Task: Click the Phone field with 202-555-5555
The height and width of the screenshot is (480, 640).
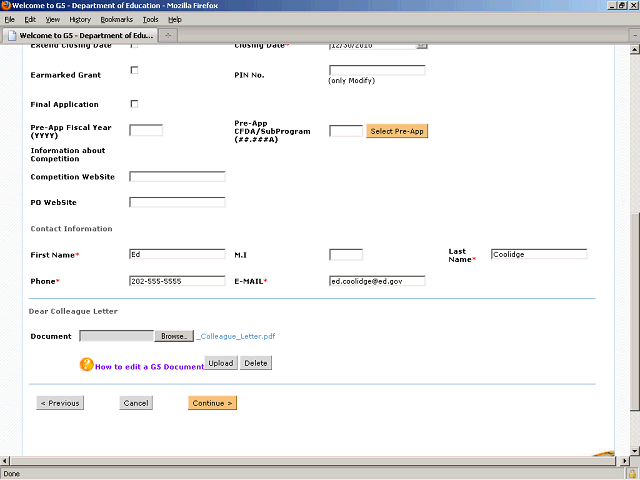Action: tap(177, 281)
